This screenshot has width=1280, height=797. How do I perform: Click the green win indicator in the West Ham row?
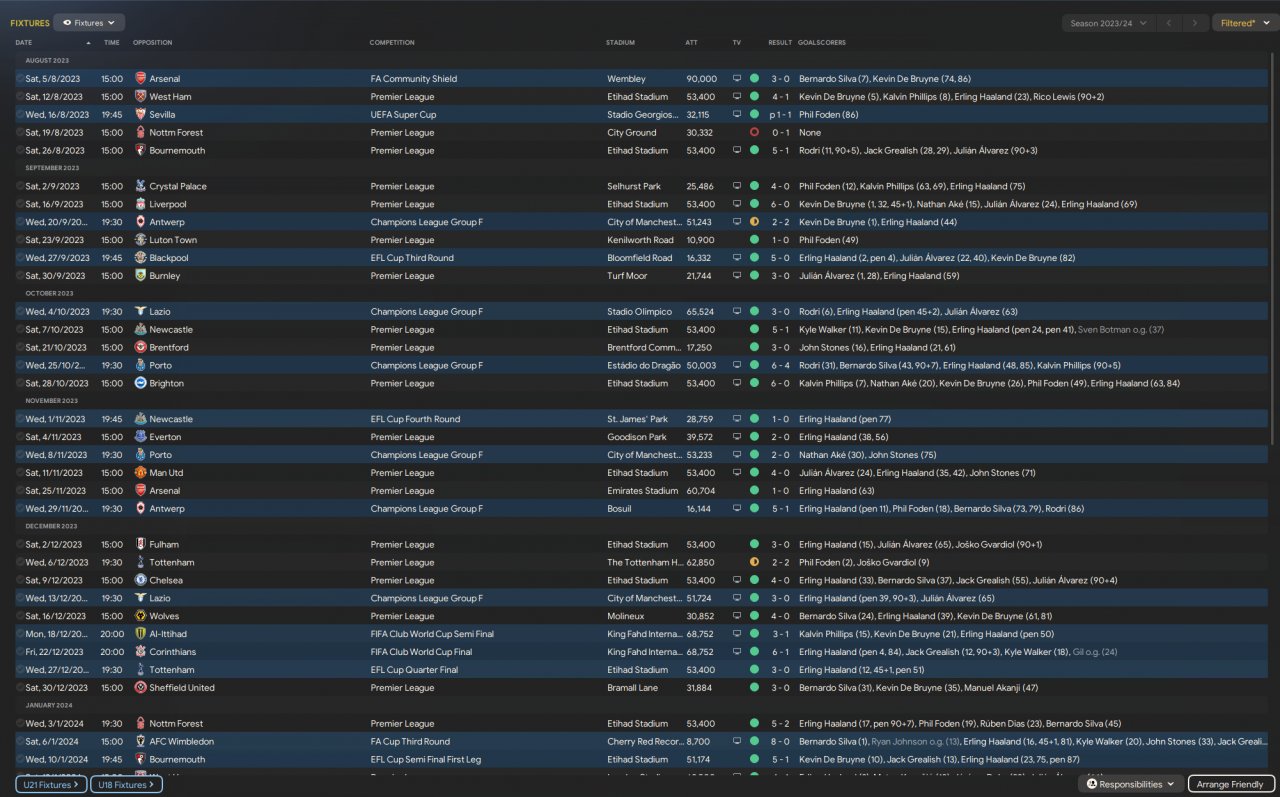(754, 97)
